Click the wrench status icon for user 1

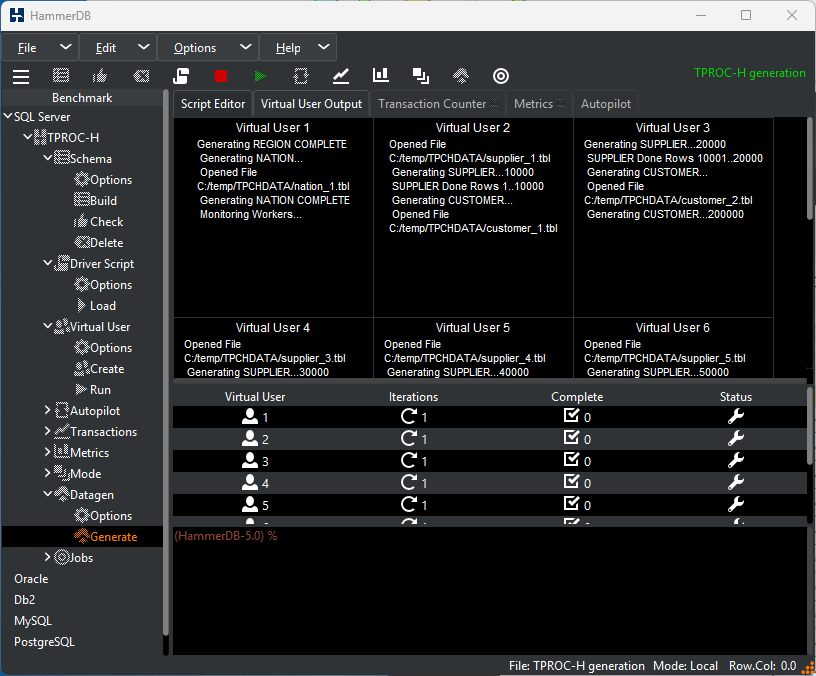[736, 416]
